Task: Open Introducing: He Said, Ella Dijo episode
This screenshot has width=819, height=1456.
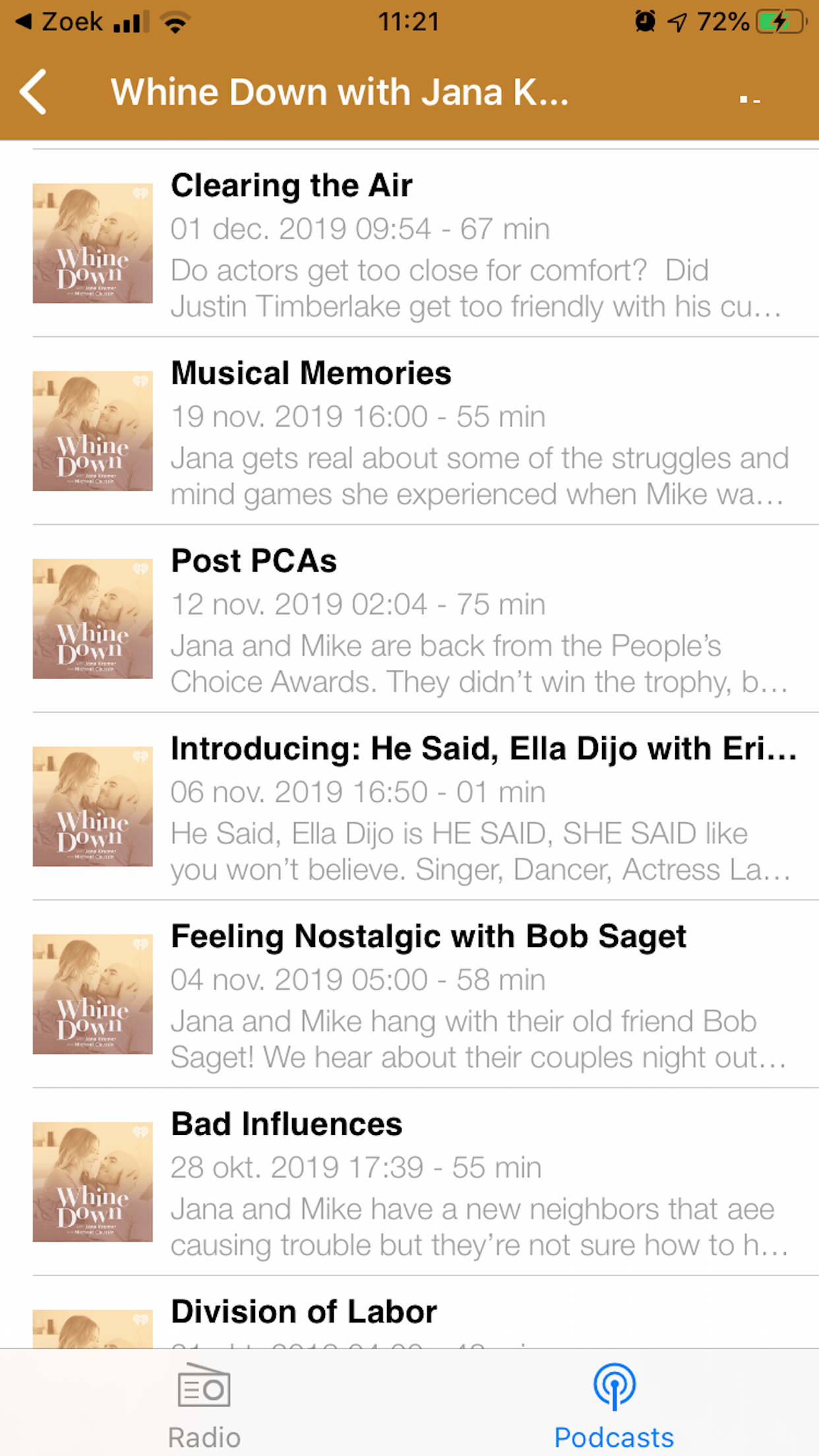Action: pos(475,807)
